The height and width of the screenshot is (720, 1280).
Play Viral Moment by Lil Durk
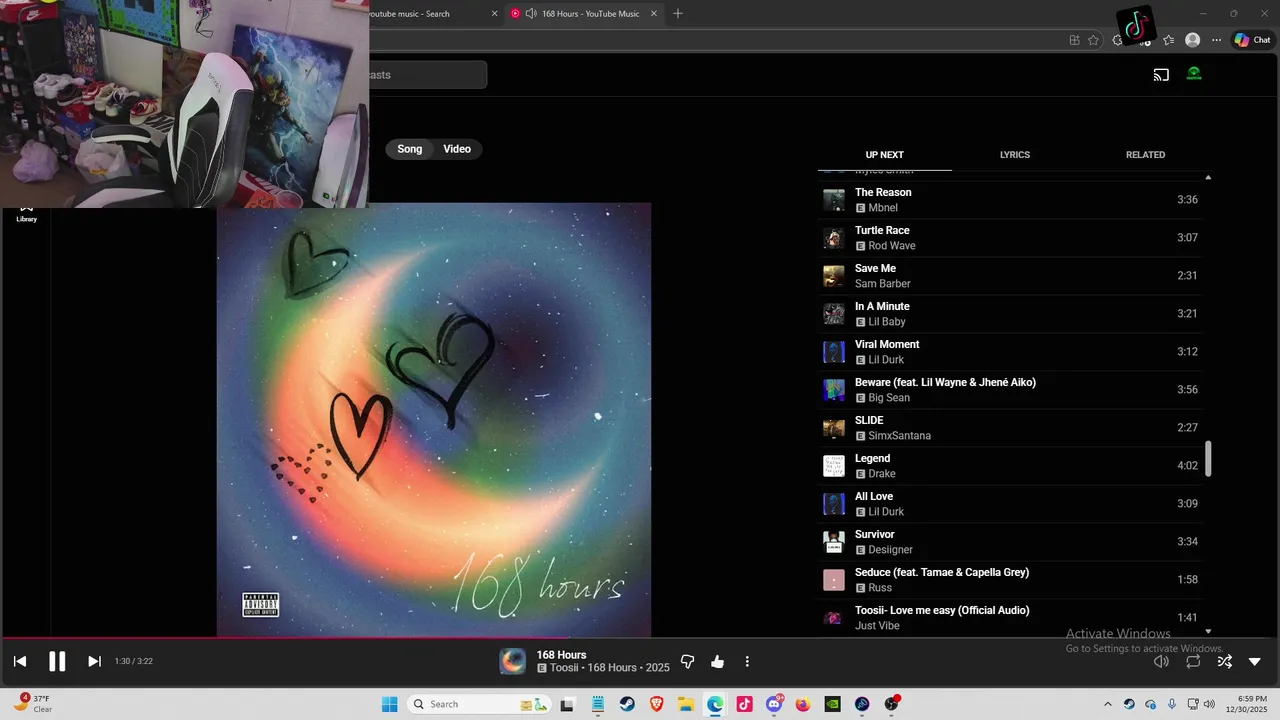(1010, 352)
